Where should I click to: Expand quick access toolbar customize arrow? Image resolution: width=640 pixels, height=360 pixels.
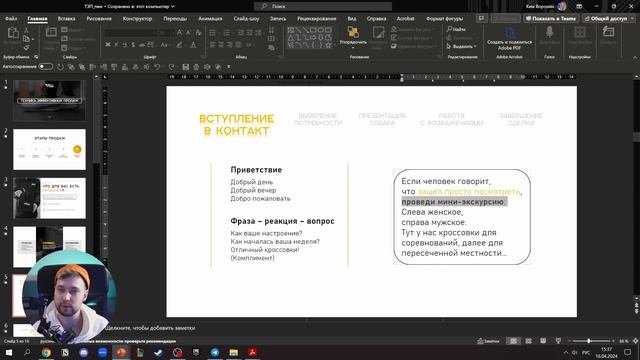tap(229, 67)
